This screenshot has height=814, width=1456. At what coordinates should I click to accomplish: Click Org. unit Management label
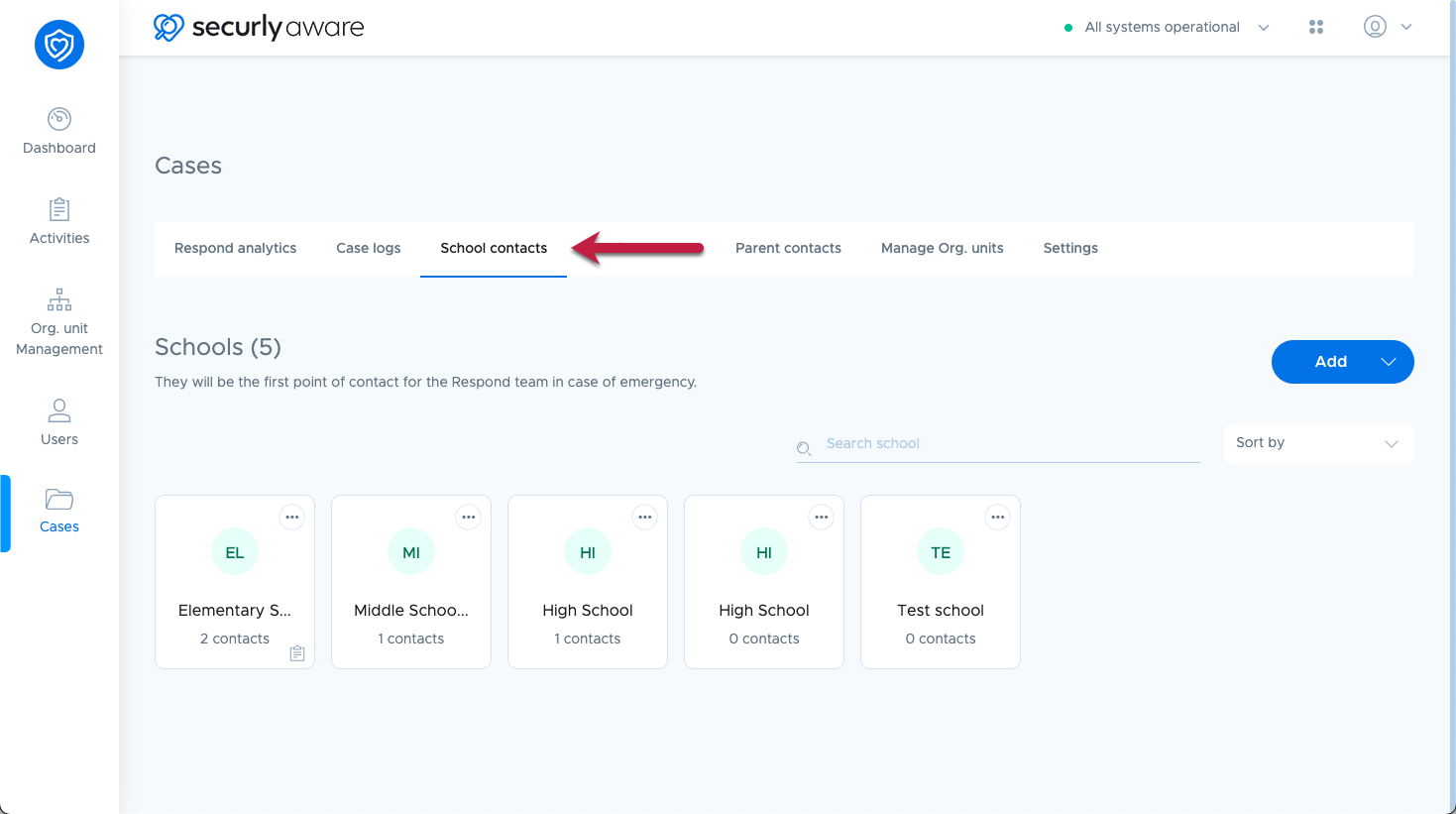59,339
